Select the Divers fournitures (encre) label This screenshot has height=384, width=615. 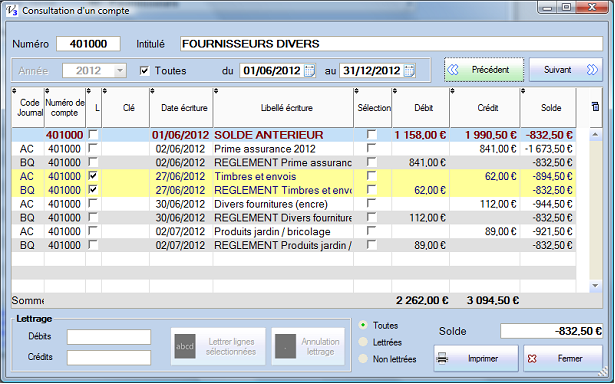[x=271, y=204]
